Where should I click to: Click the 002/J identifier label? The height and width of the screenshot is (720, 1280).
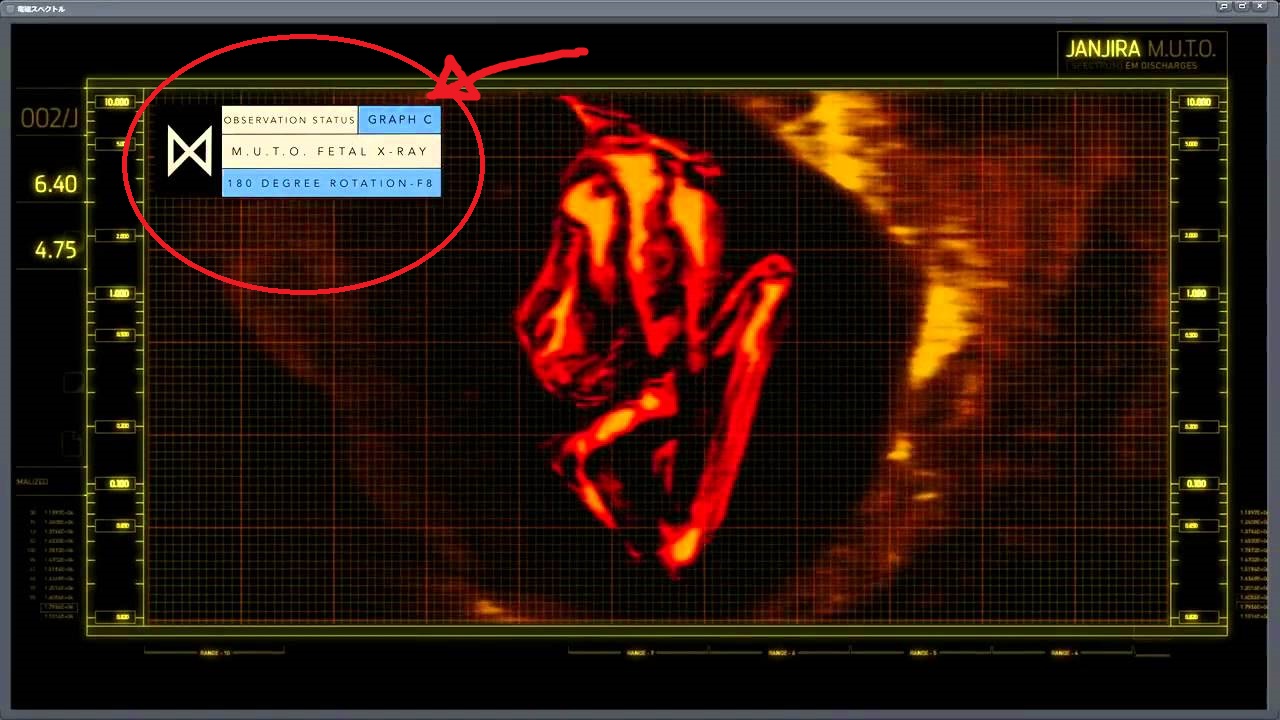tap(49, 120)
